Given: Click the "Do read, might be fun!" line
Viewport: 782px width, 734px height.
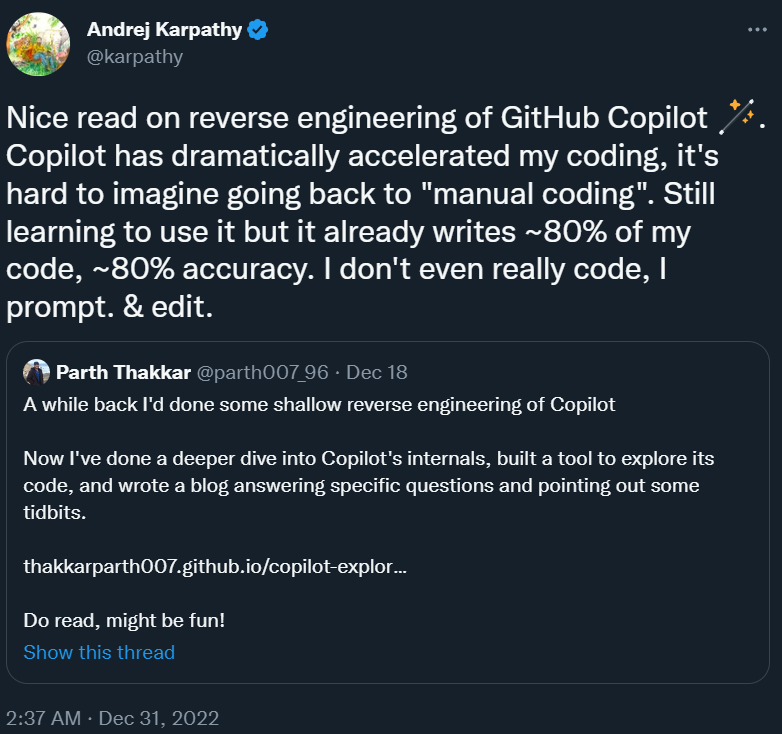Looking at the screenshot, I should (124, 620).
